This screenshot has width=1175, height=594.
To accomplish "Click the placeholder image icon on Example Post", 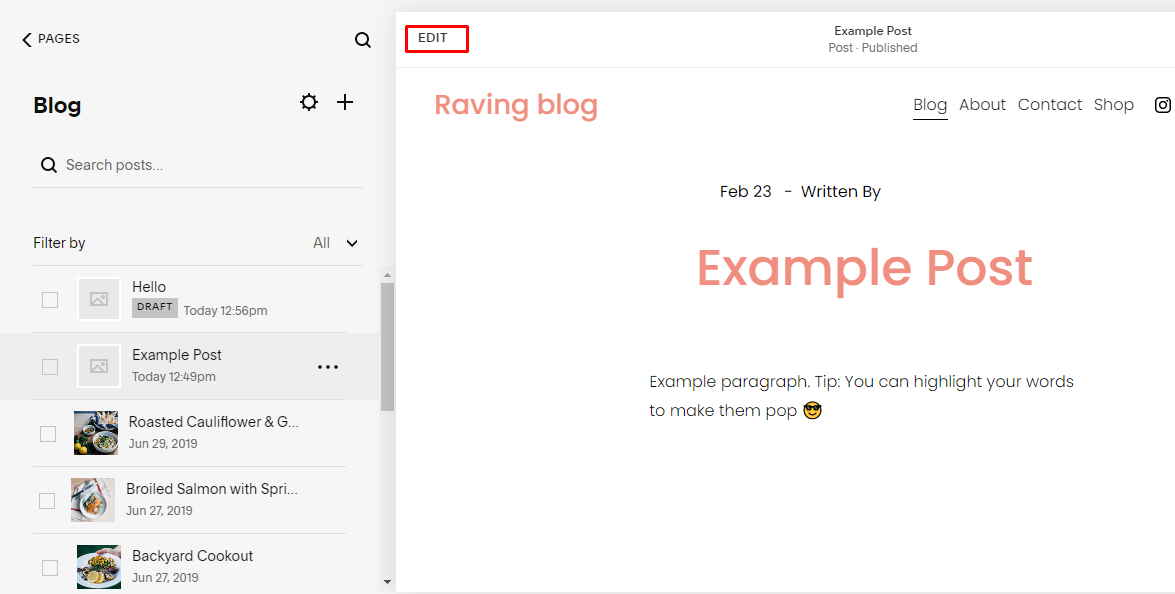I will tap(98, 366).
